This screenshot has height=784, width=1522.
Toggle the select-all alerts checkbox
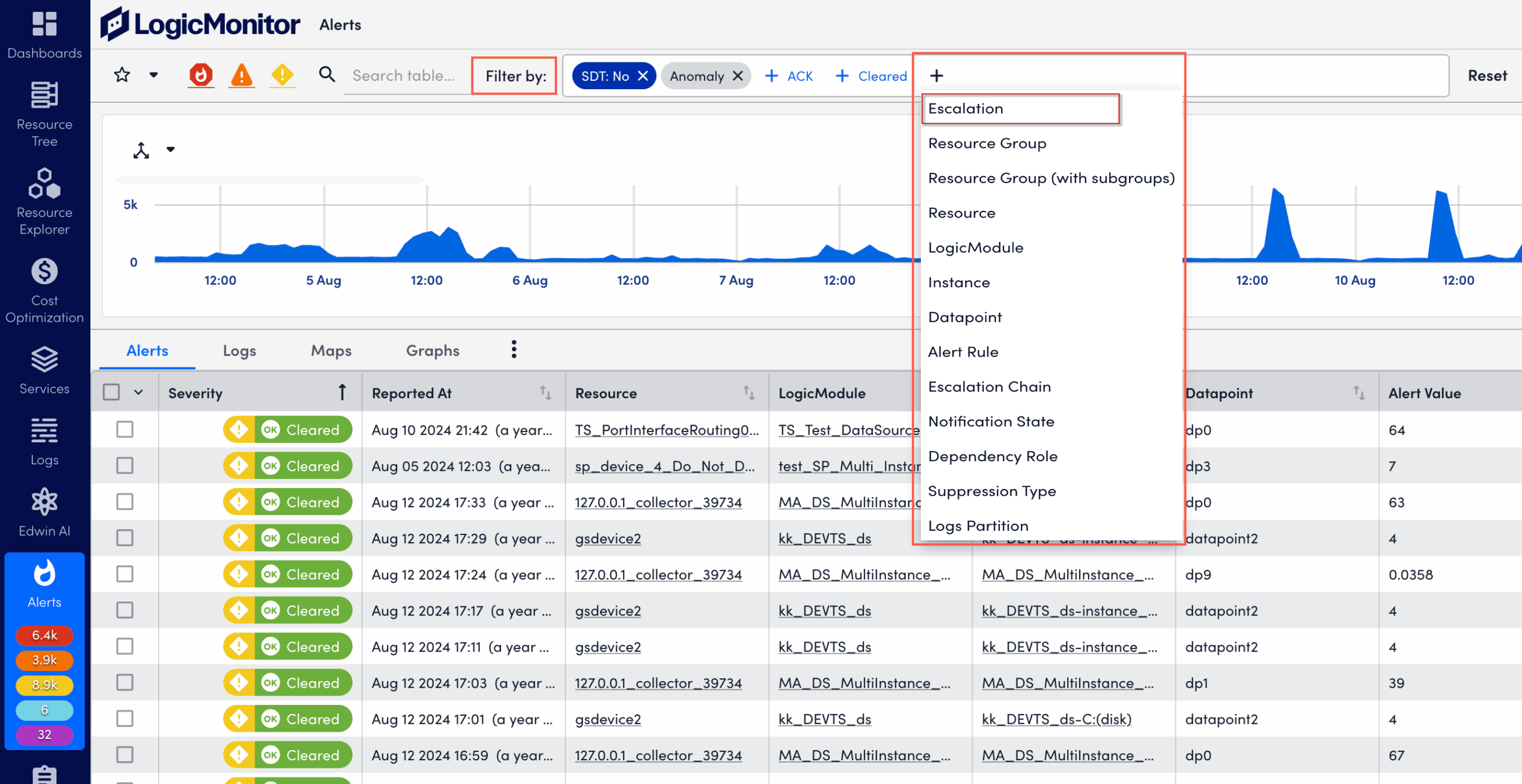coord(111,392)
